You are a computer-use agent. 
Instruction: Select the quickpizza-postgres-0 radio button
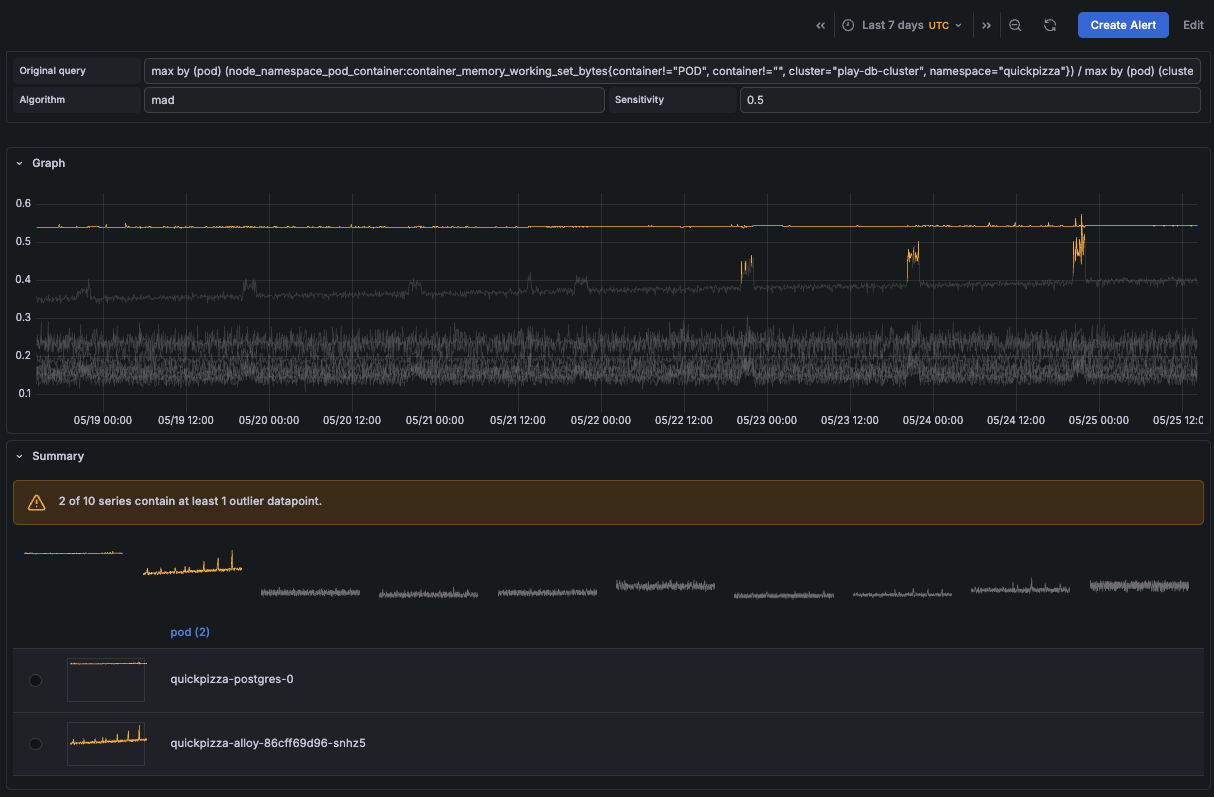36,680
